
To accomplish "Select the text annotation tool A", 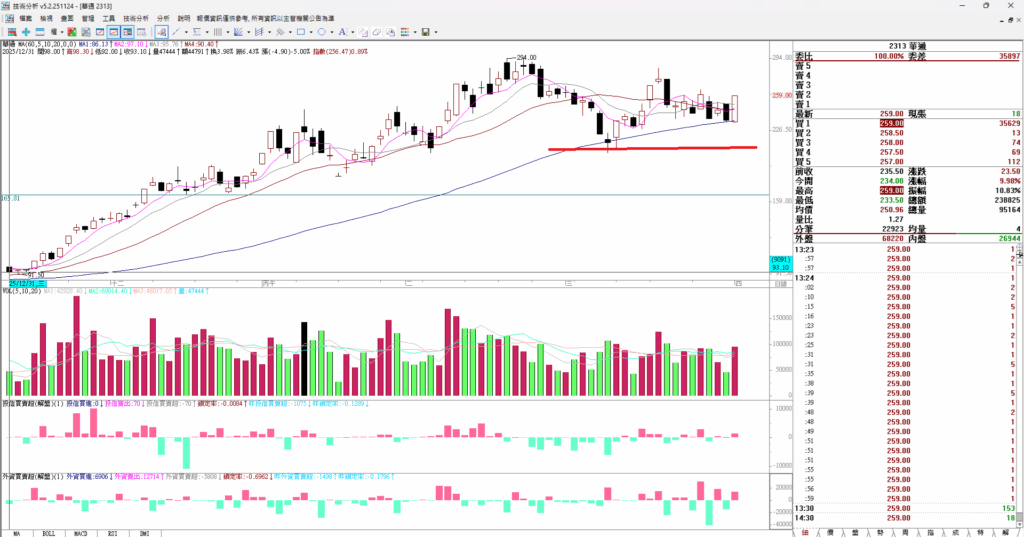I will (x=342, y=31).
